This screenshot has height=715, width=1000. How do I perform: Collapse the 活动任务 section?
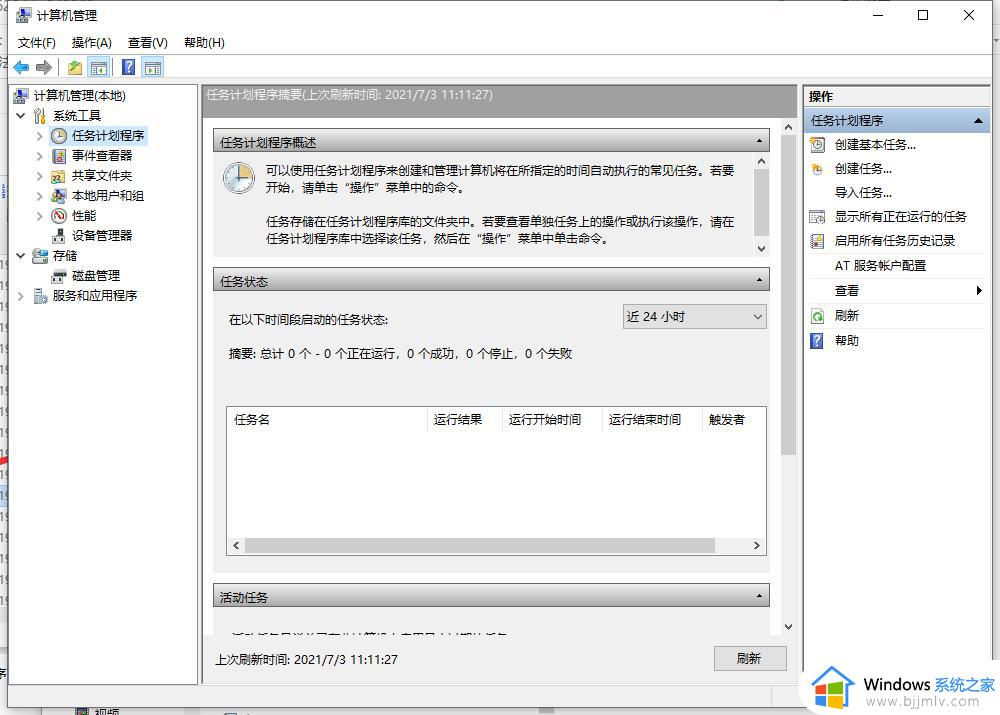click(x=759, y=596)
